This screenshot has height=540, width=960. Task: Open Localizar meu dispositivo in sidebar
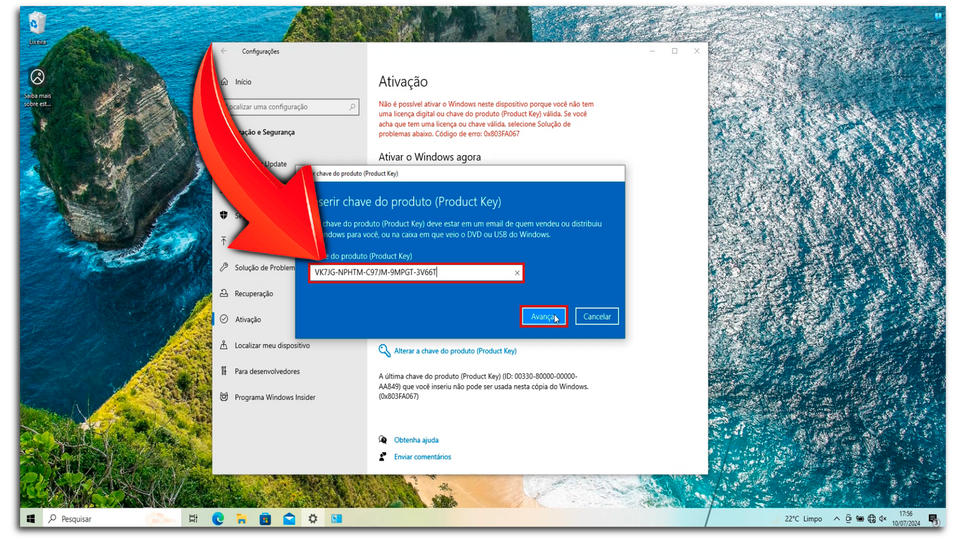(272, 345)
